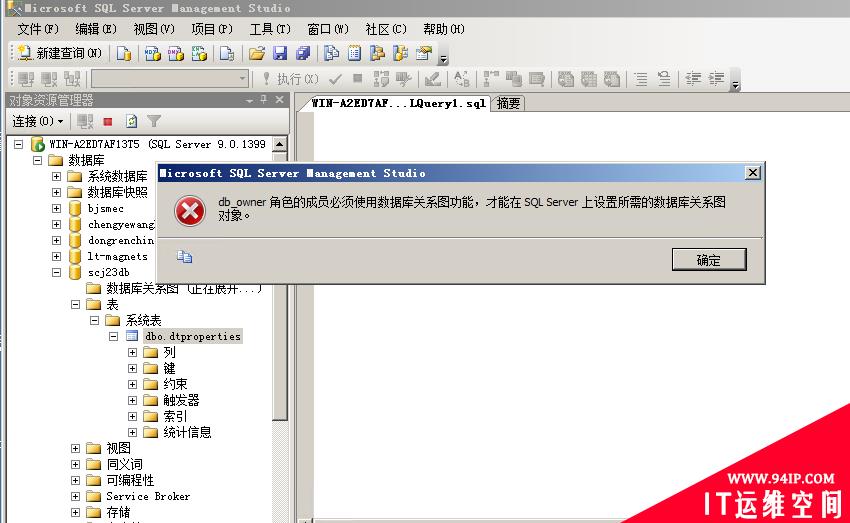Click the Decrease Indent icon
850x523 pixels.
693,79
